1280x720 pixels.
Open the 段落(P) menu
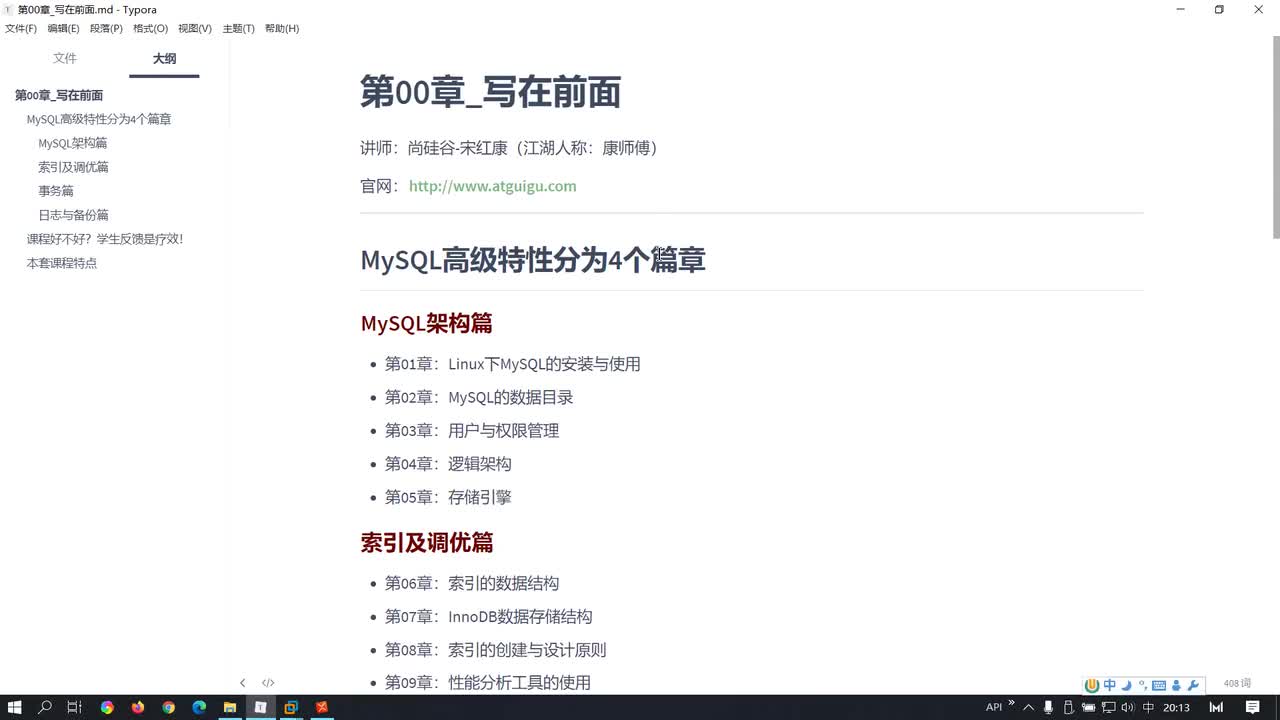[106, 29]
